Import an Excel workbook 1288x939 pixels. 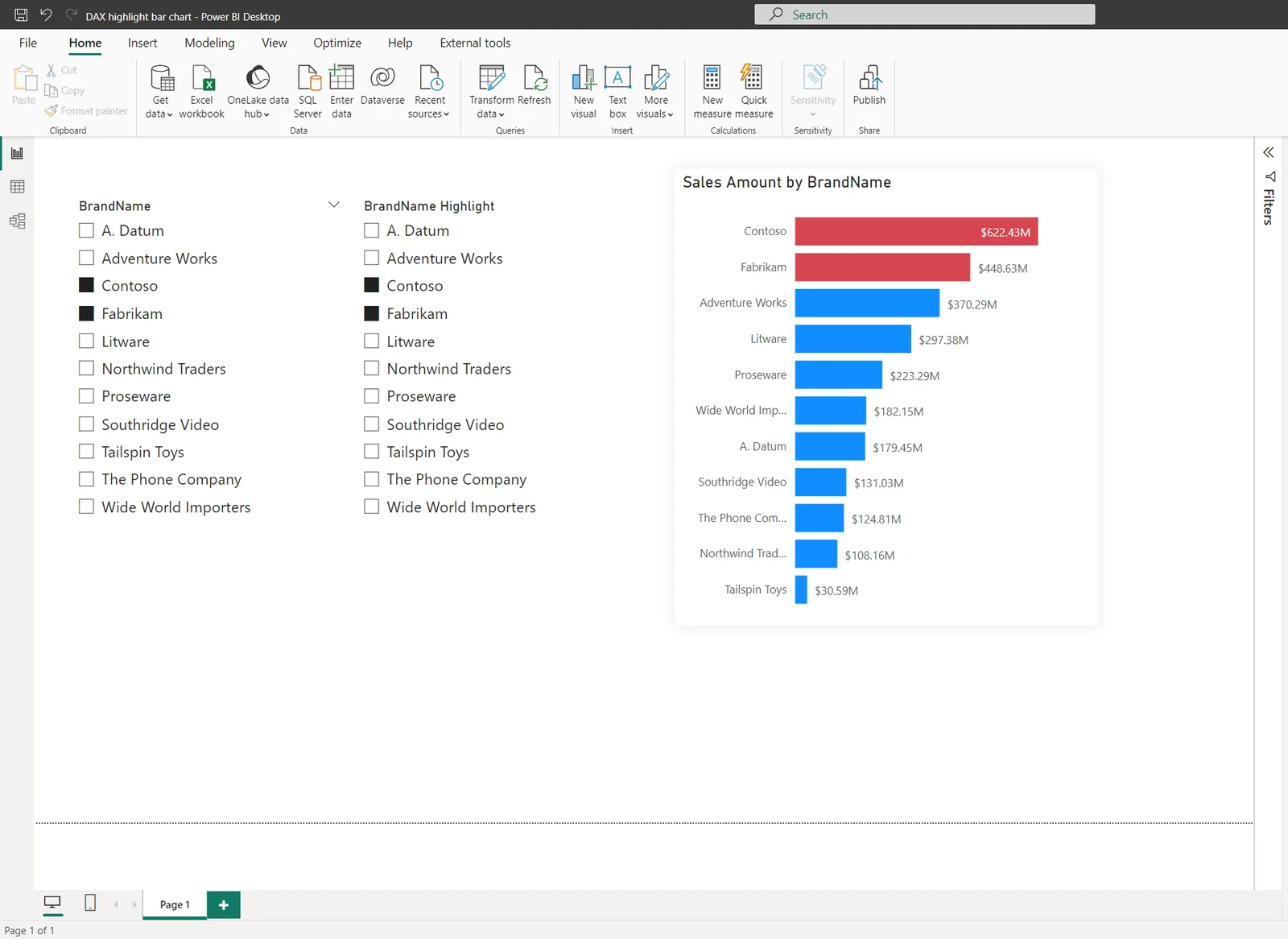pyautogui.click(x=202, y=92)
